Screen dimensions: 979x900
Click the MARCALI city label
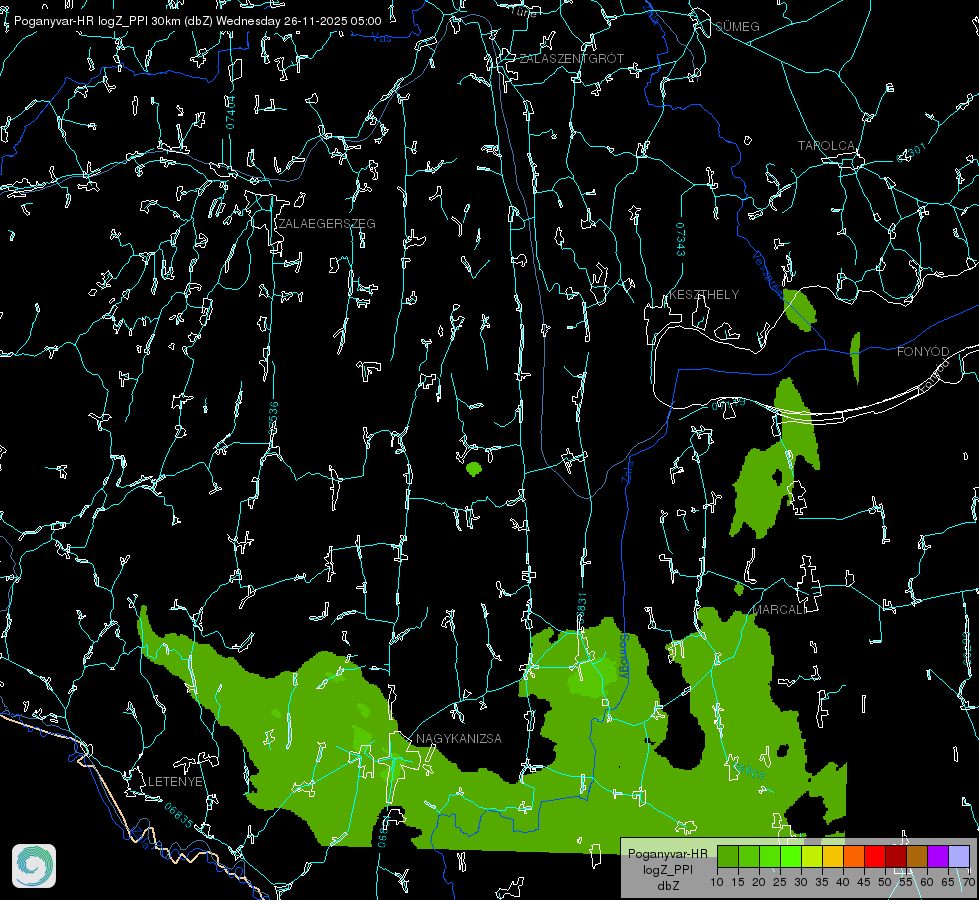click(778, 610)
